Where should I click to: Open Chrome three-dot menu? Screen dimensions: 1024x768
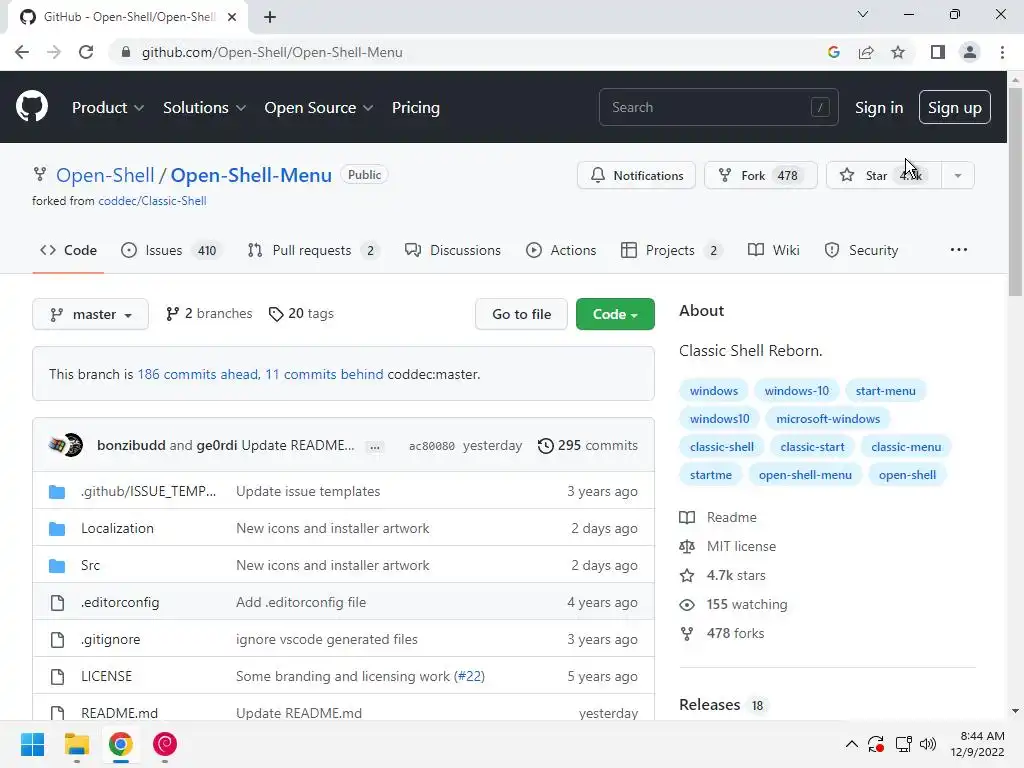point(1002,52)
